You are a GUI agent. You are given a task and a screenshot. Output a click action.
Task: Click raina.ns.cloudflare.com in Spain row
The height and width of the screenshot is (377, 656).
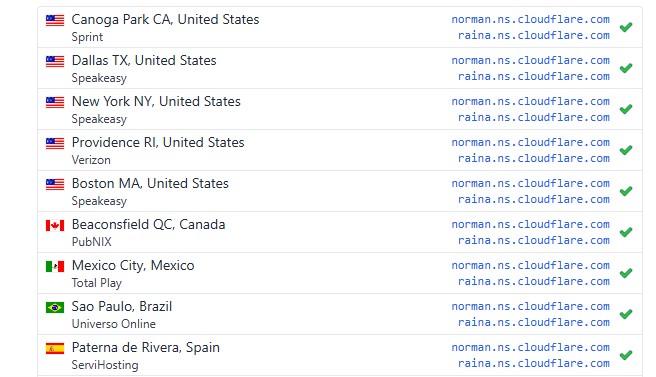pos(534,363)
